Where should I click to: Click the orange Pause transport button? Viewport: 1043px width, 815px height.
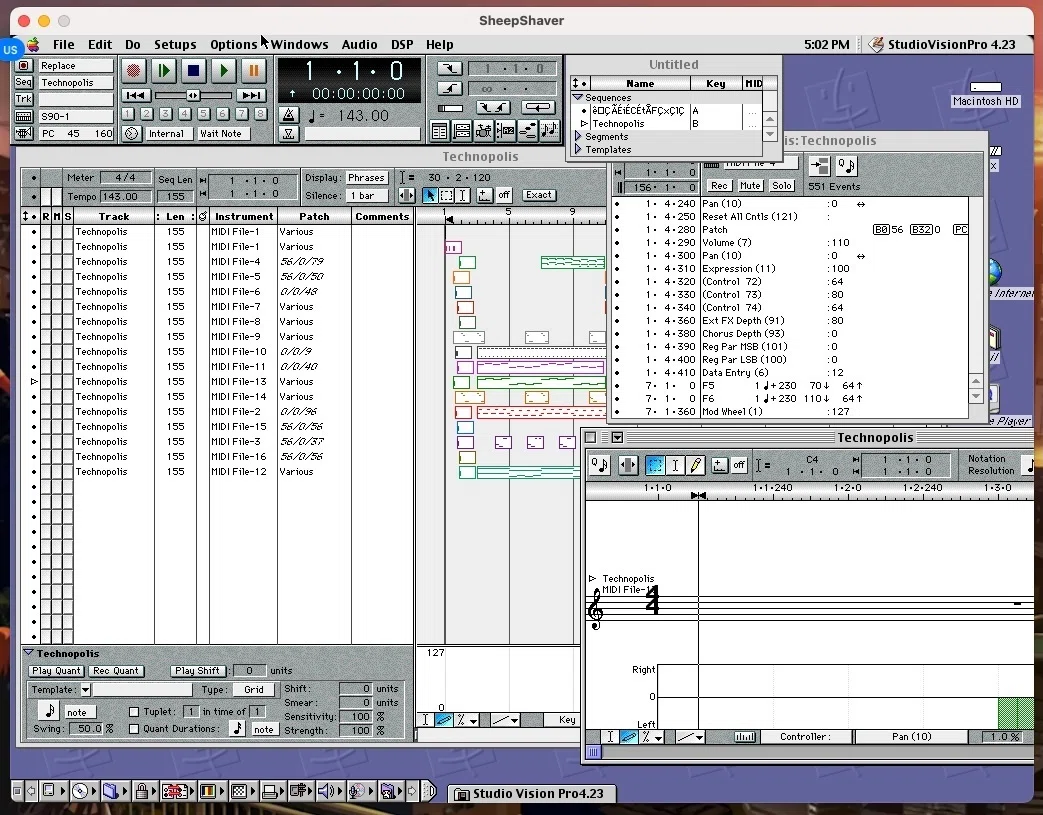(x=253, y=70)
